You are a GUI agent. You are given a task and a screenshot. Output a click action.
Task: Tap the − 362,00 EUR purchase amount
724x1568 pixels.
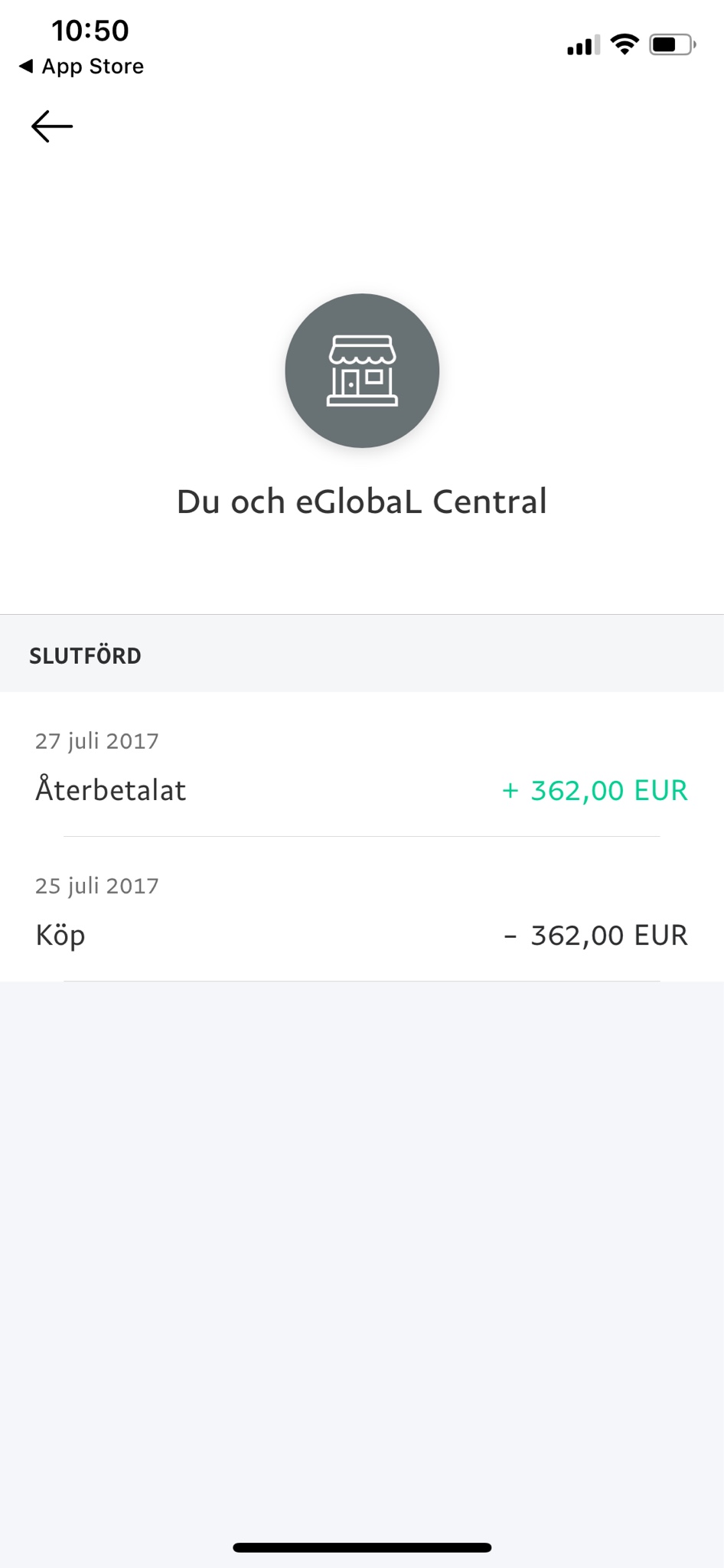pos(595,936)
